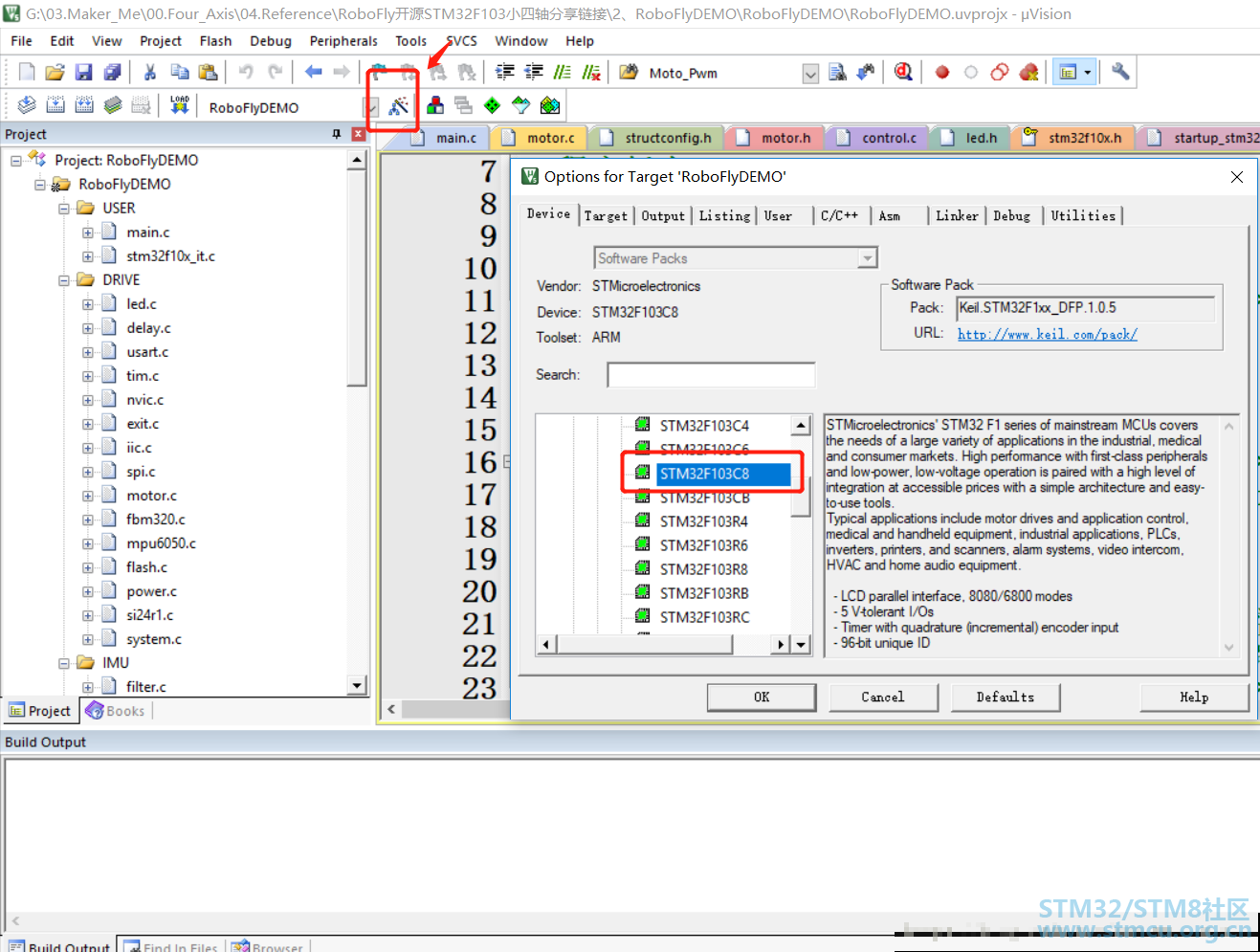
Task: Open the stm32f10x.h editor tab
Action: (1074, 138)
